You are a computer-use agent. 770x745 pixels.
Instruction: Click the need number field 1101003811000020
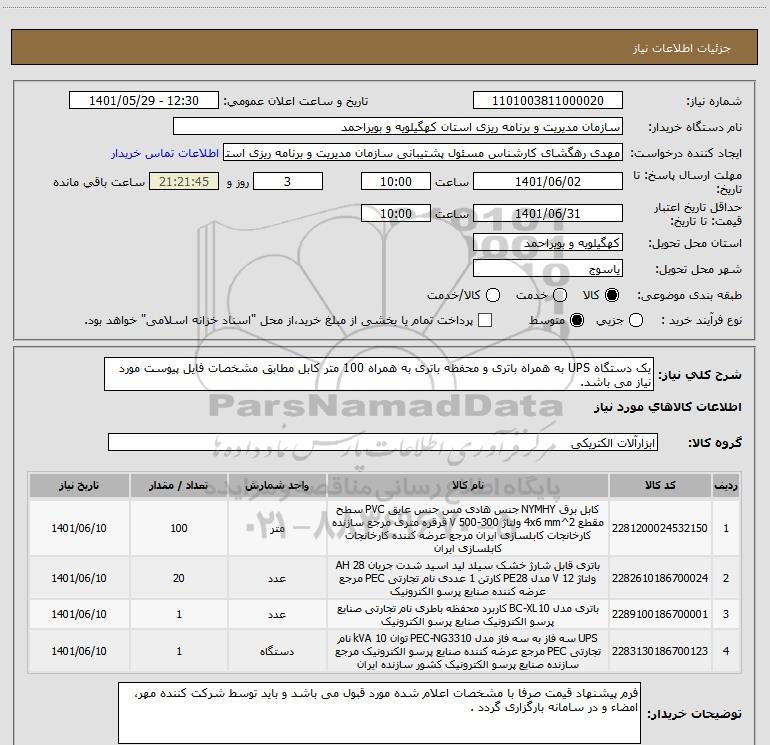[x=548, y=101]
